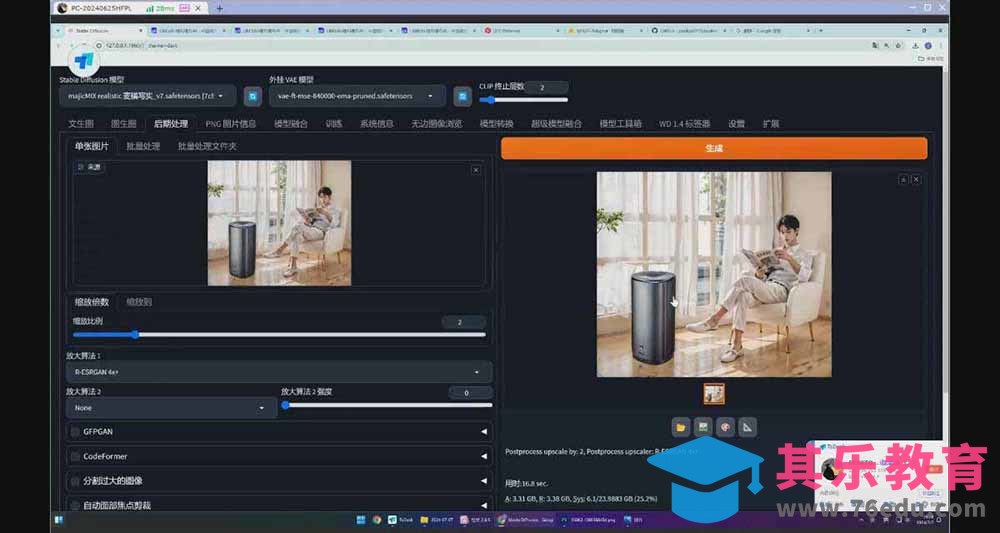Open output folder with the folder icon
1000x533 pixels.
tap(681, 427)
